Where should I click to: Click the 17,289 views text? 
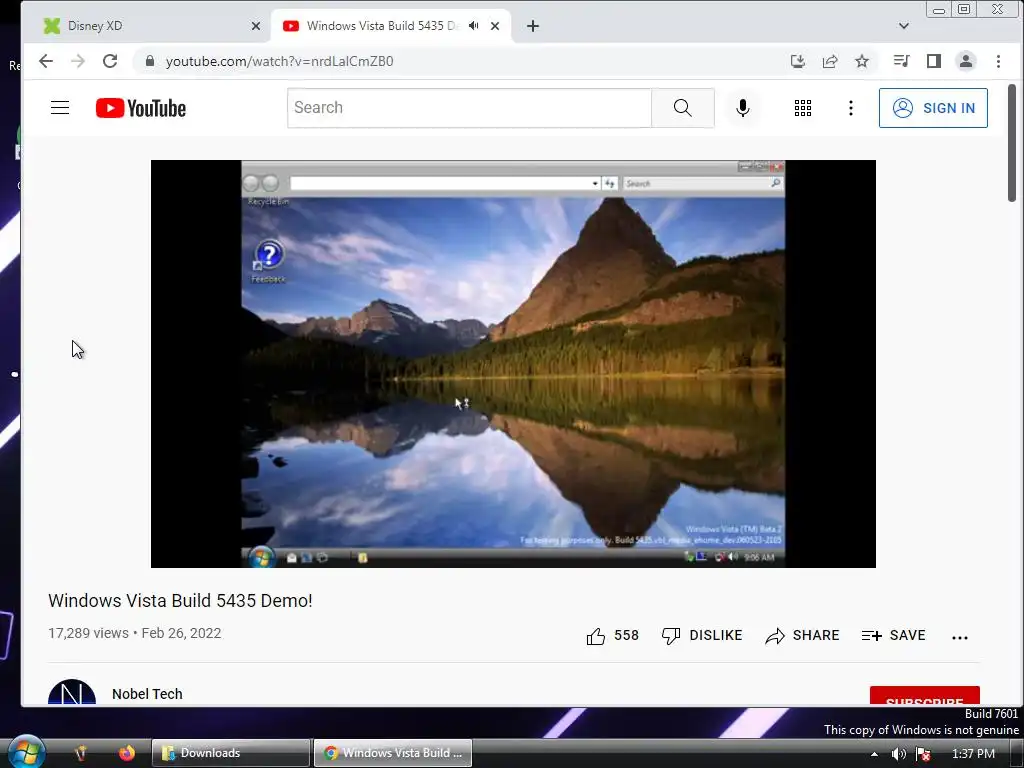click(x=88, y=633)
